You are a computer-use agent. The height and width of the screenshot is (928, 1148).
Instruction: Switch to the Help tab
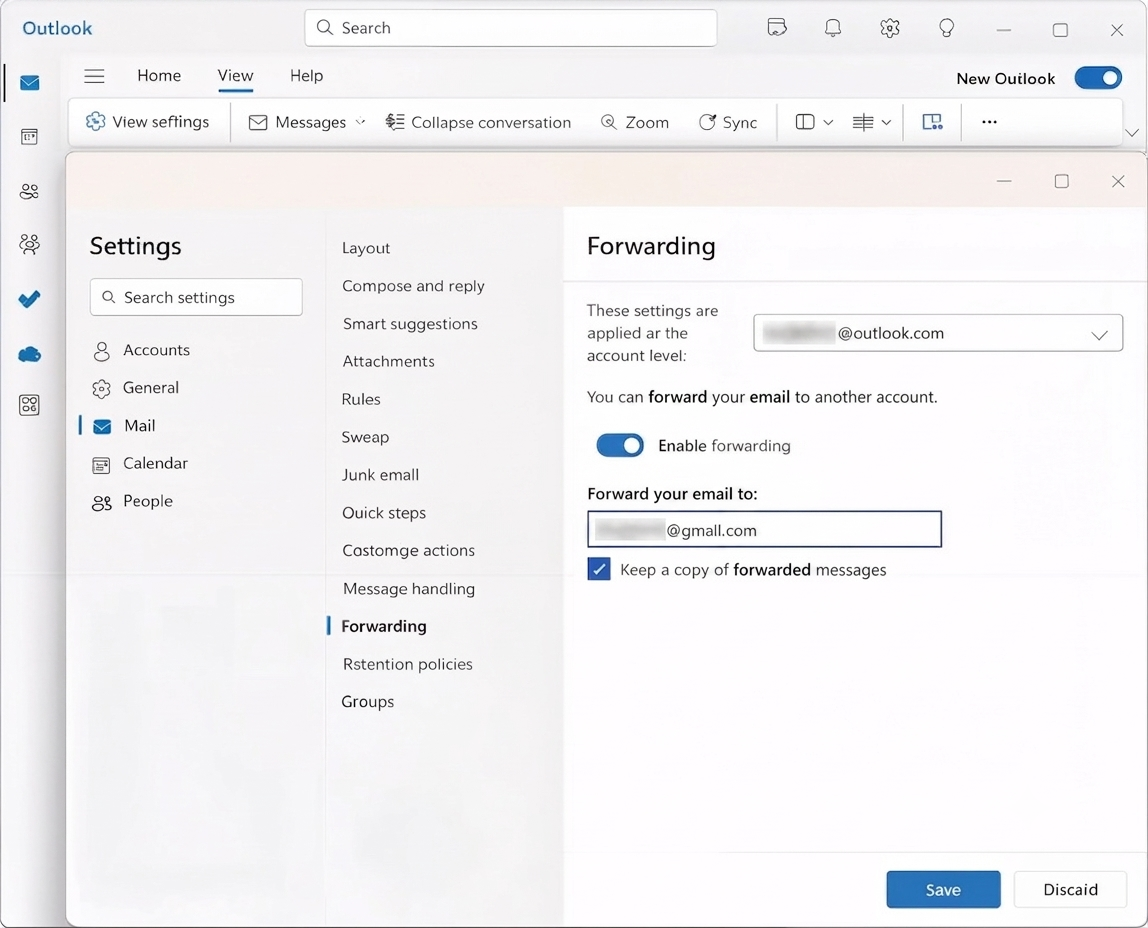click(306, 75)
